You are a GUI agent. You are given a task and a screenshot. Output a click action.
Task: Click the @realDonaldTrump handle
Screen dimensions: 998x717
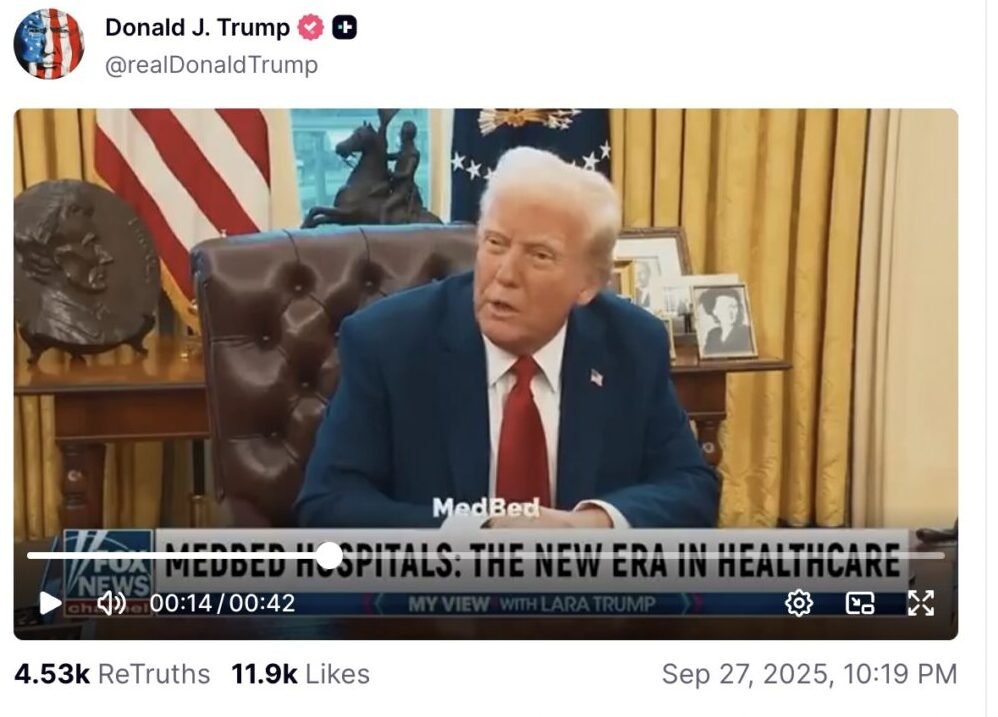click(x=211, y=65)
